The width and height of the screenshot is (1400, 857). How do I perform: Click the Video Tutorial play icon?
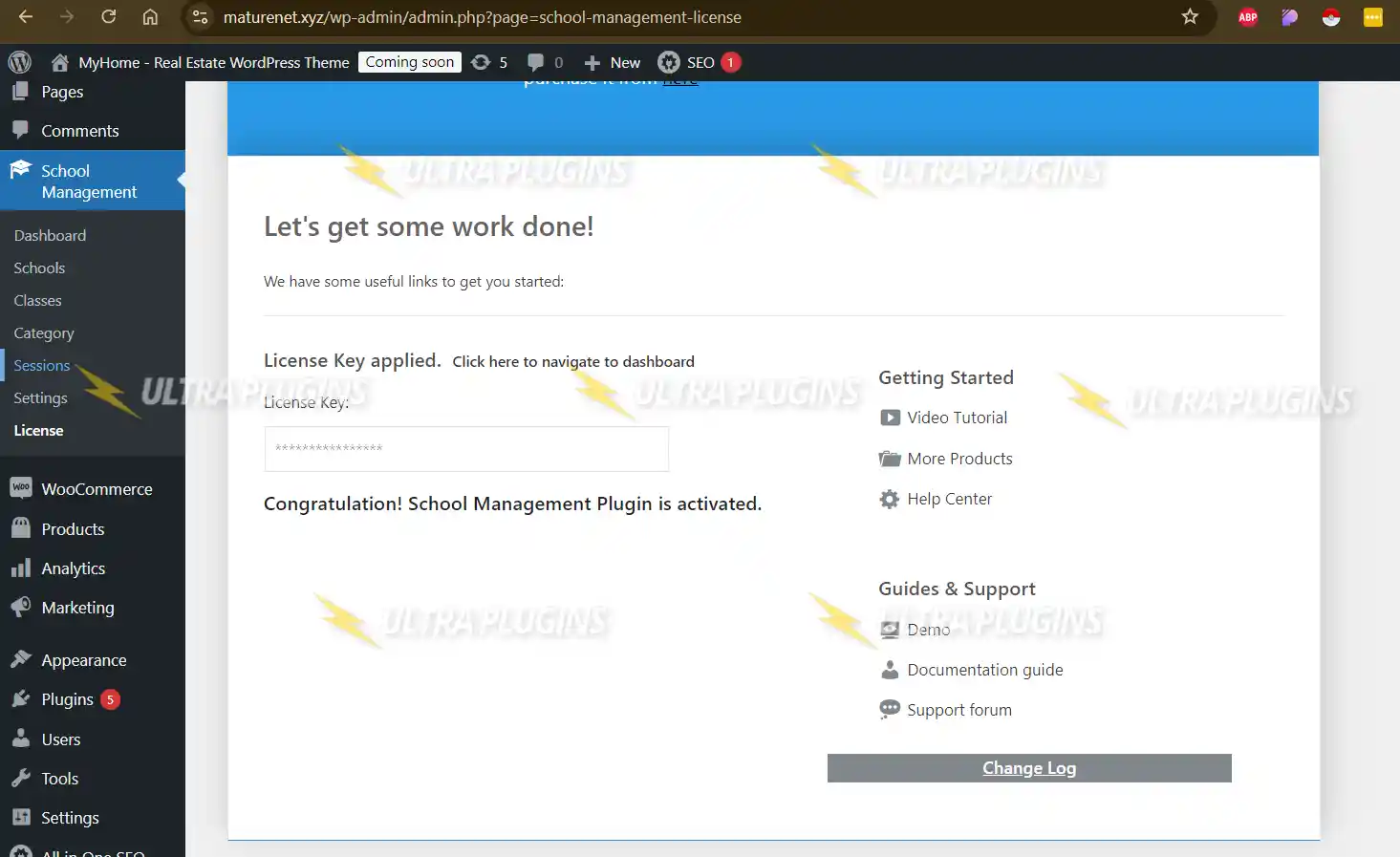pos(889,418)
